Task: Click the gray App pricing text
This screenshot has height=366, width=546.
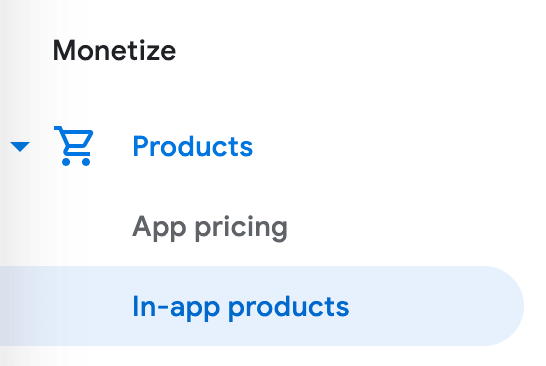Action: 210,227
